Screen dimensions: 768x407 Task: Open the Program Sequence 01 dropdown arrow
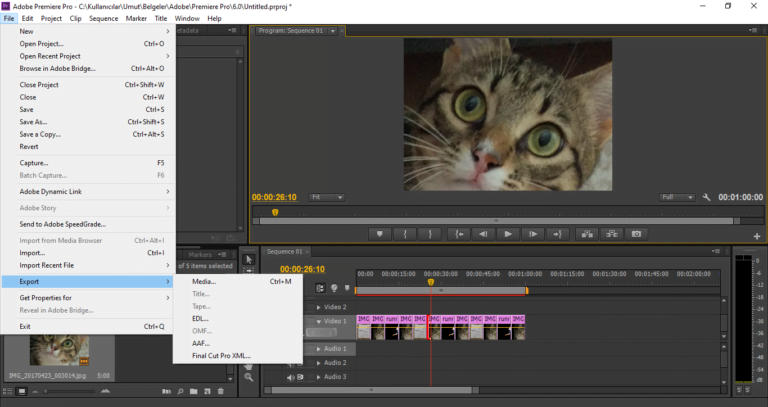click(x=333, y=31)
